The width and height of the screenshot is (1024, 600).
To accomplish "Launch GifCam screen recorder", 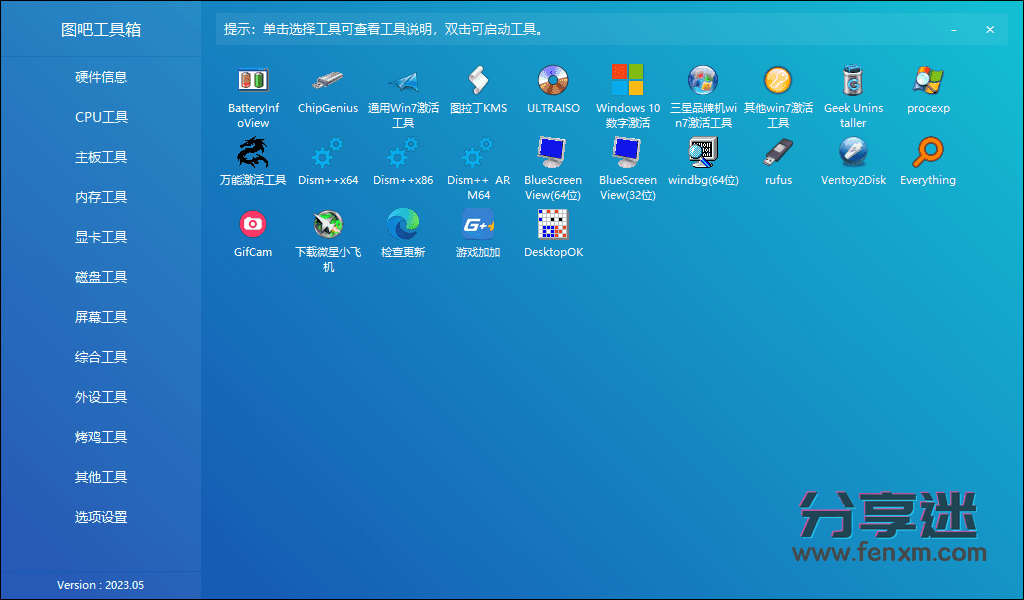I will point(252,232).
